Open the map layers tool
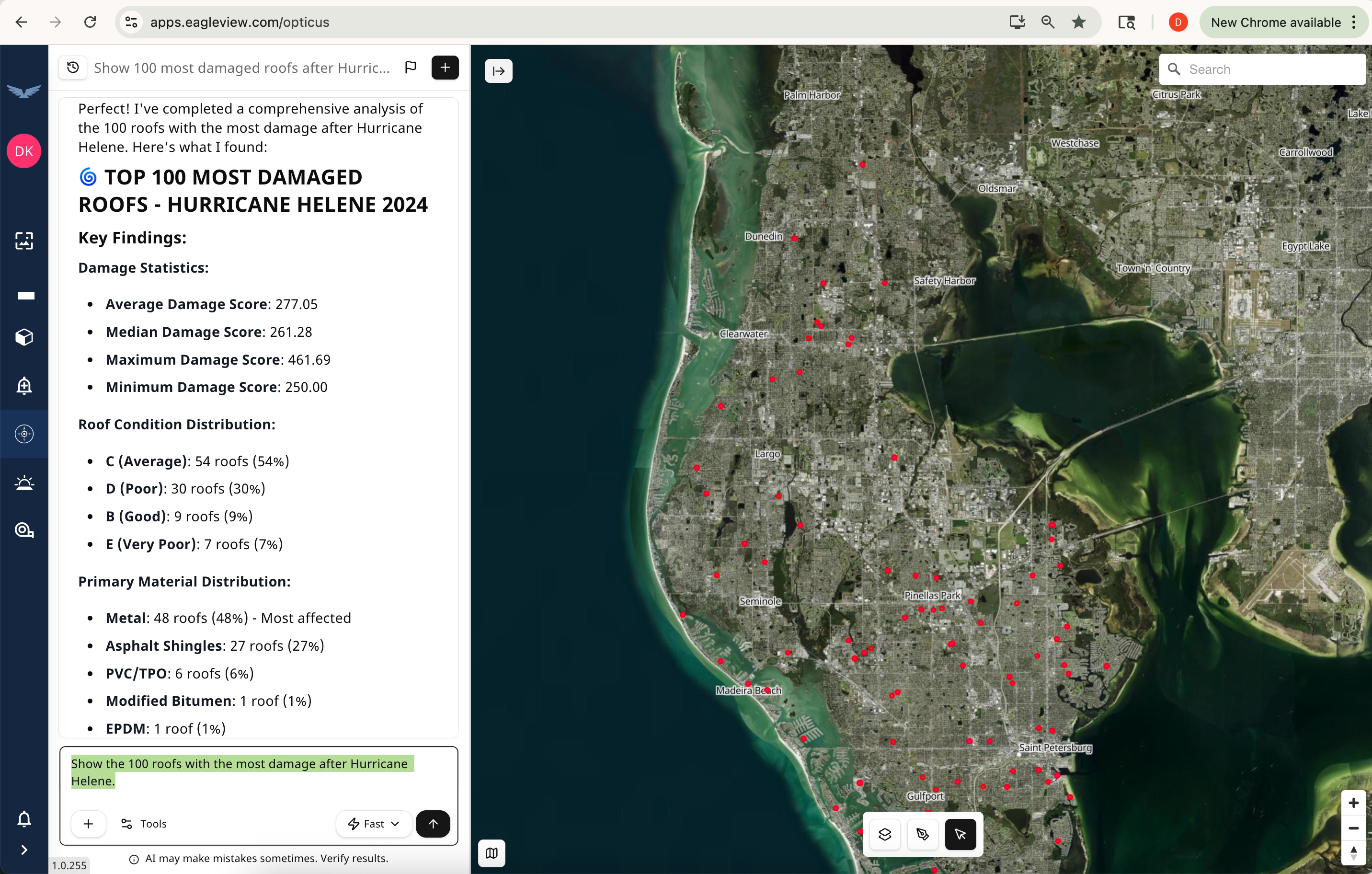1372x874 pixels. point(885,835)
